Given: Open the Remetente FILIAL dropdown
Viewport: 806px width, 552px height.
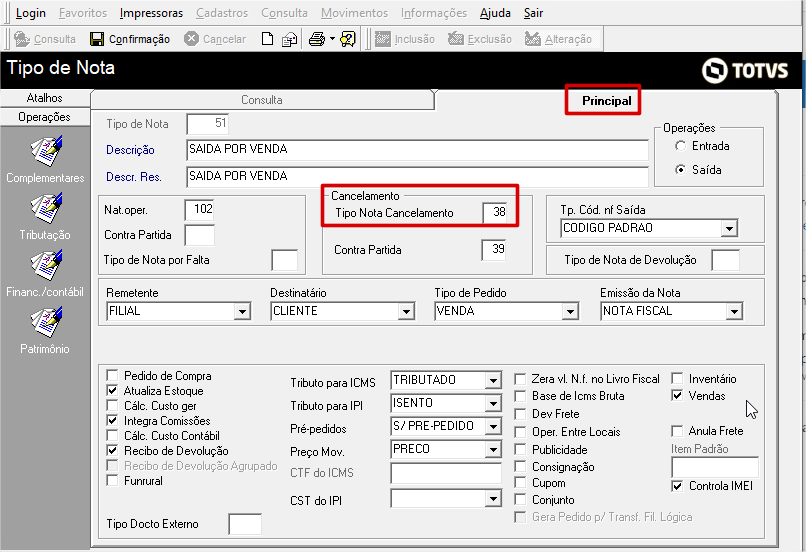Looking at the screenshot, I should 242,311.
